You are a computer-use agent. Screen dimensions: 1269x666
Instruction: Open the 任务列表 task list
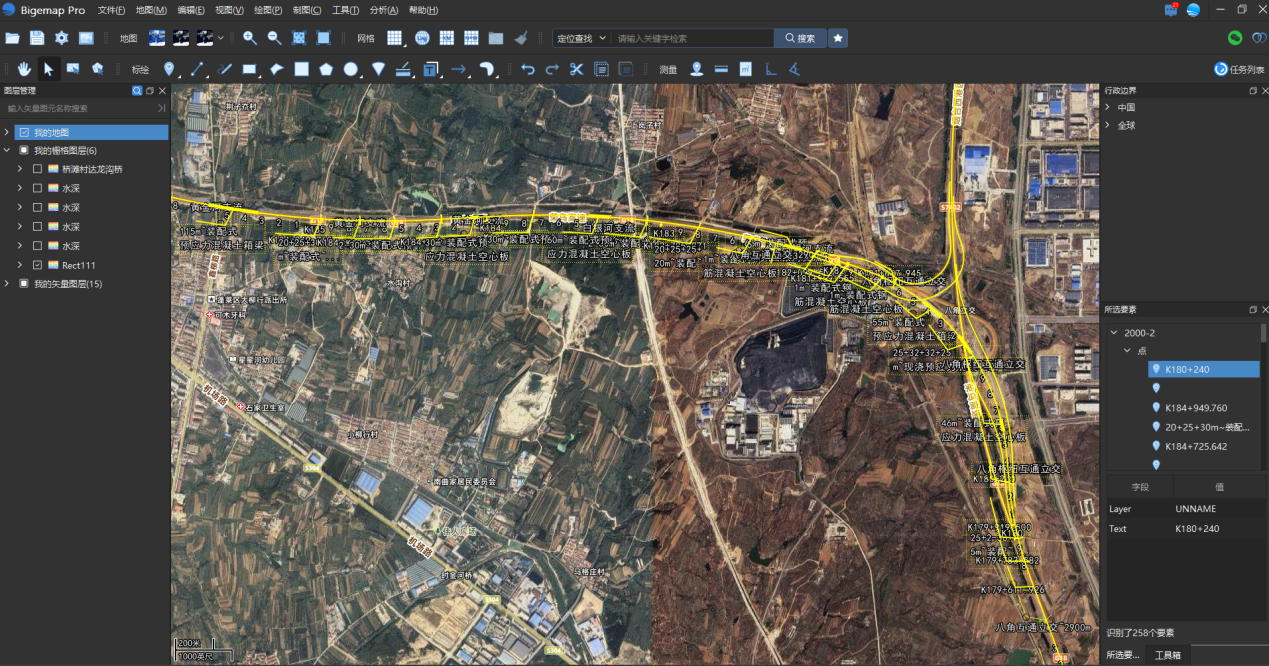pyautogui.click(x=1239, y=69)
